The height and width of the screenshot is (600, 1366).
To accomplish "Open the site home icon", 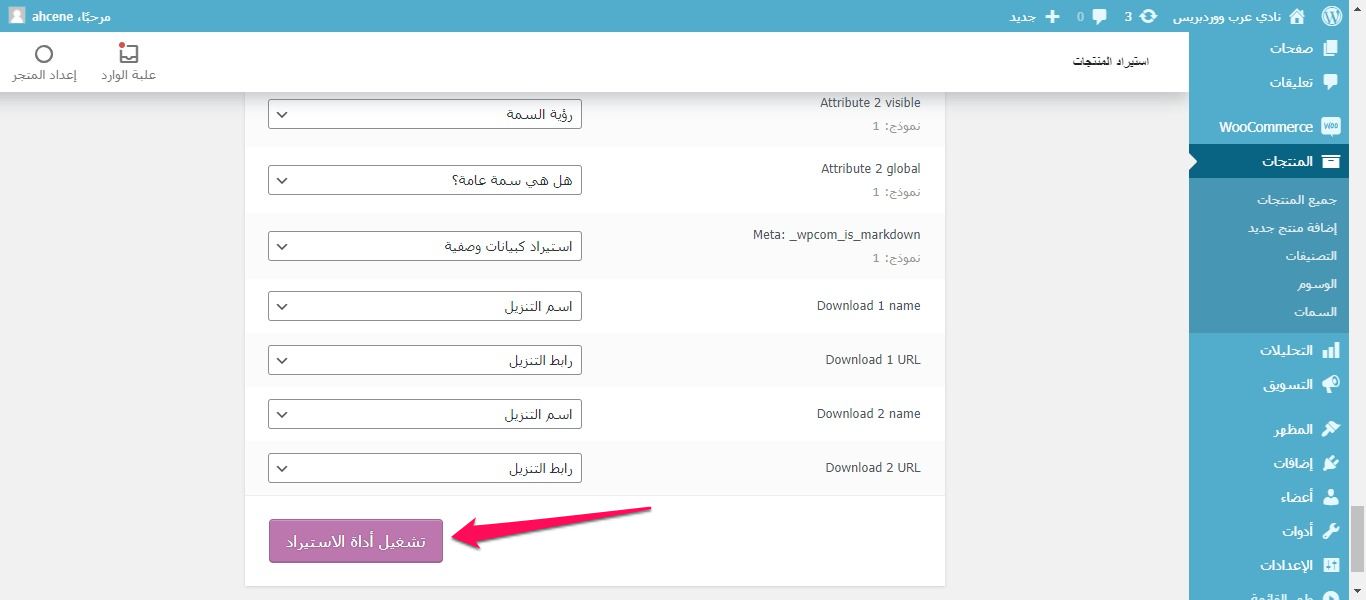I will pos(1297,16).
